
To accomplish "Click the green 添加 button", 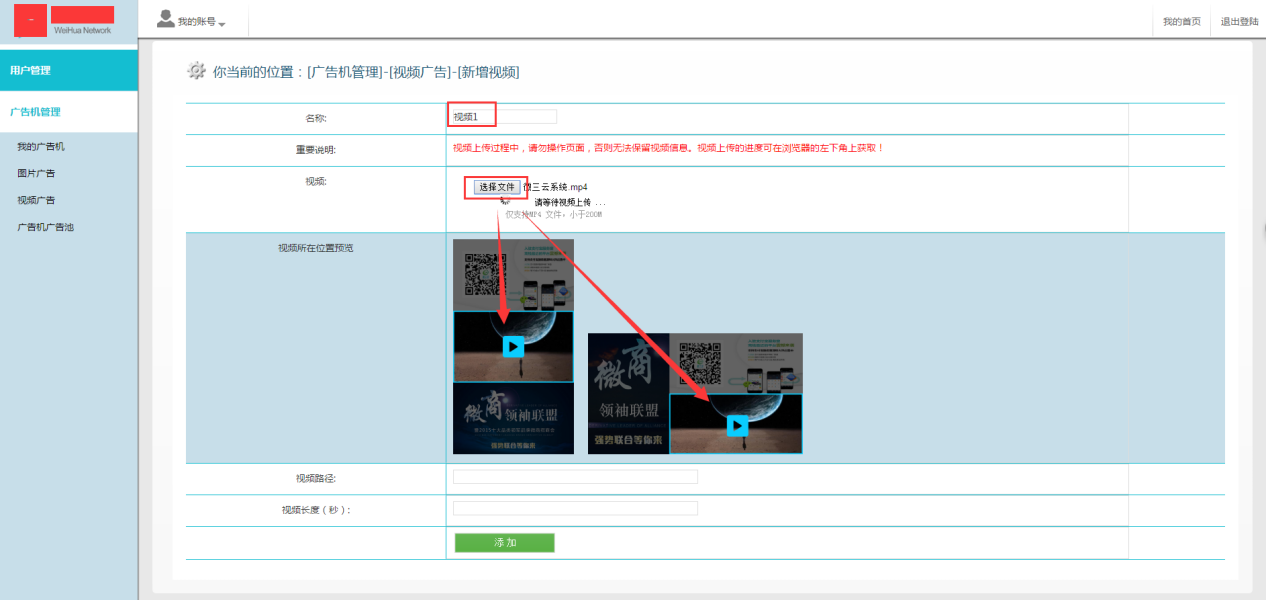I will 504,543.
